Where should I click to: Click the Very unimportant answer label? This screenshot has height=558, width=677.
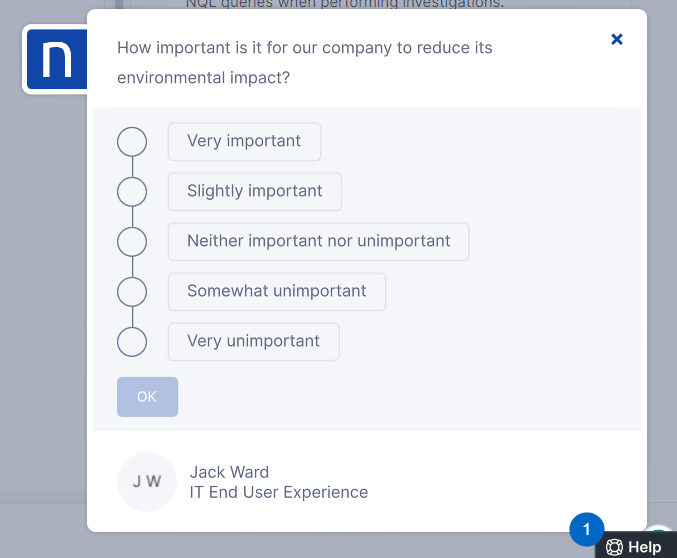click(253, 342)
